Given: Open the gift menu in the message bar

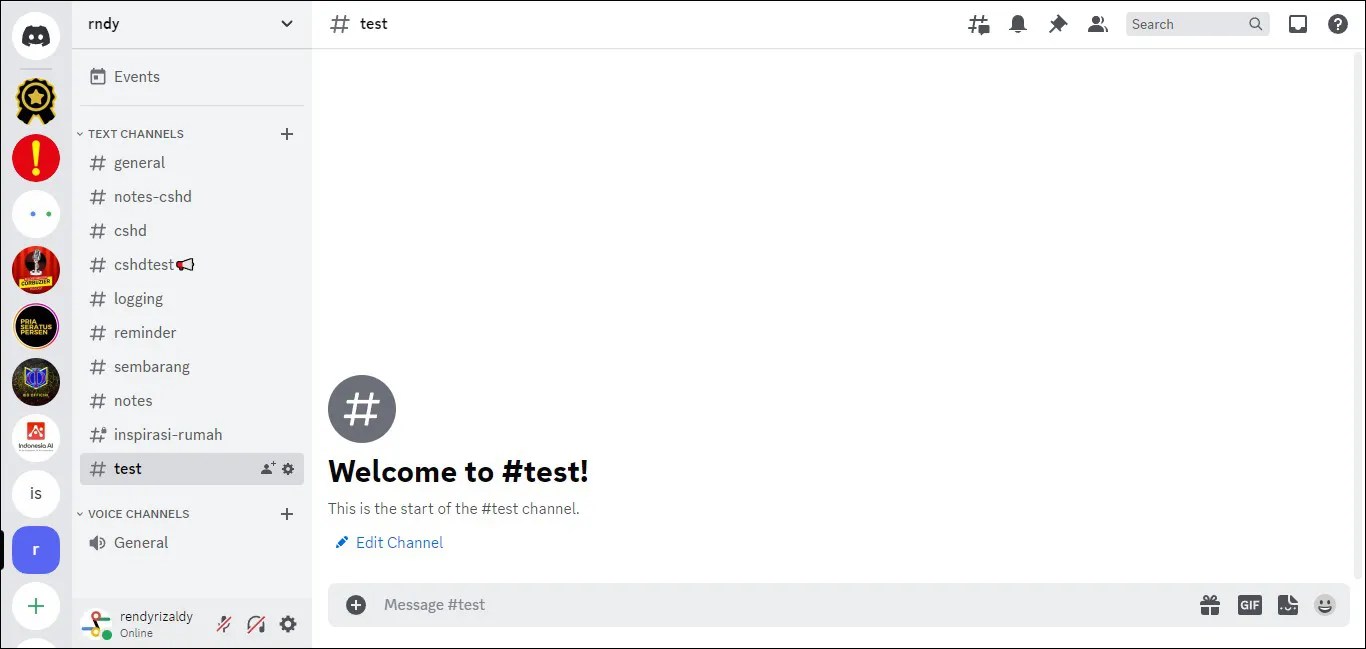Looking at the screenshot, I should tap(1209, 604).
